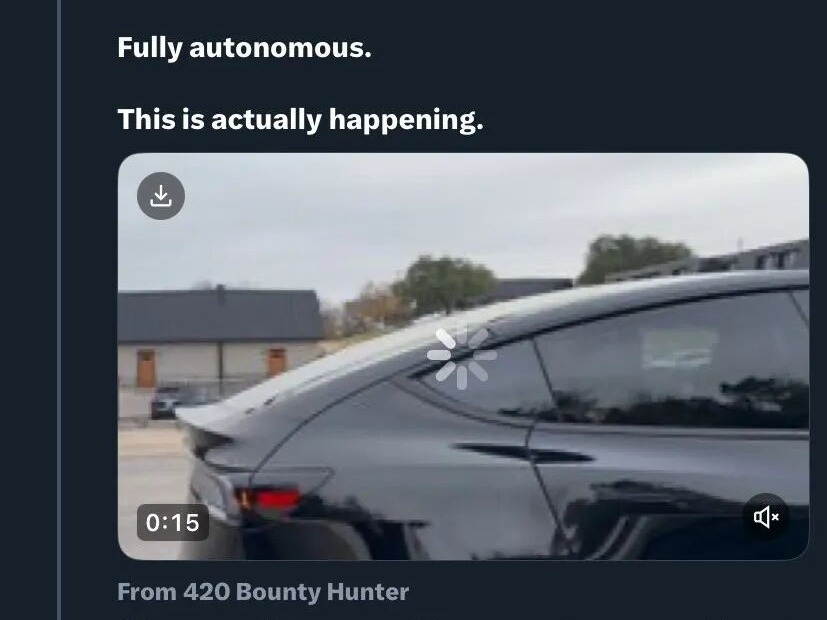This screenshot has height=620, width=827.
Task: Download the video using the download icon
Action: click(x=161, y=196)
